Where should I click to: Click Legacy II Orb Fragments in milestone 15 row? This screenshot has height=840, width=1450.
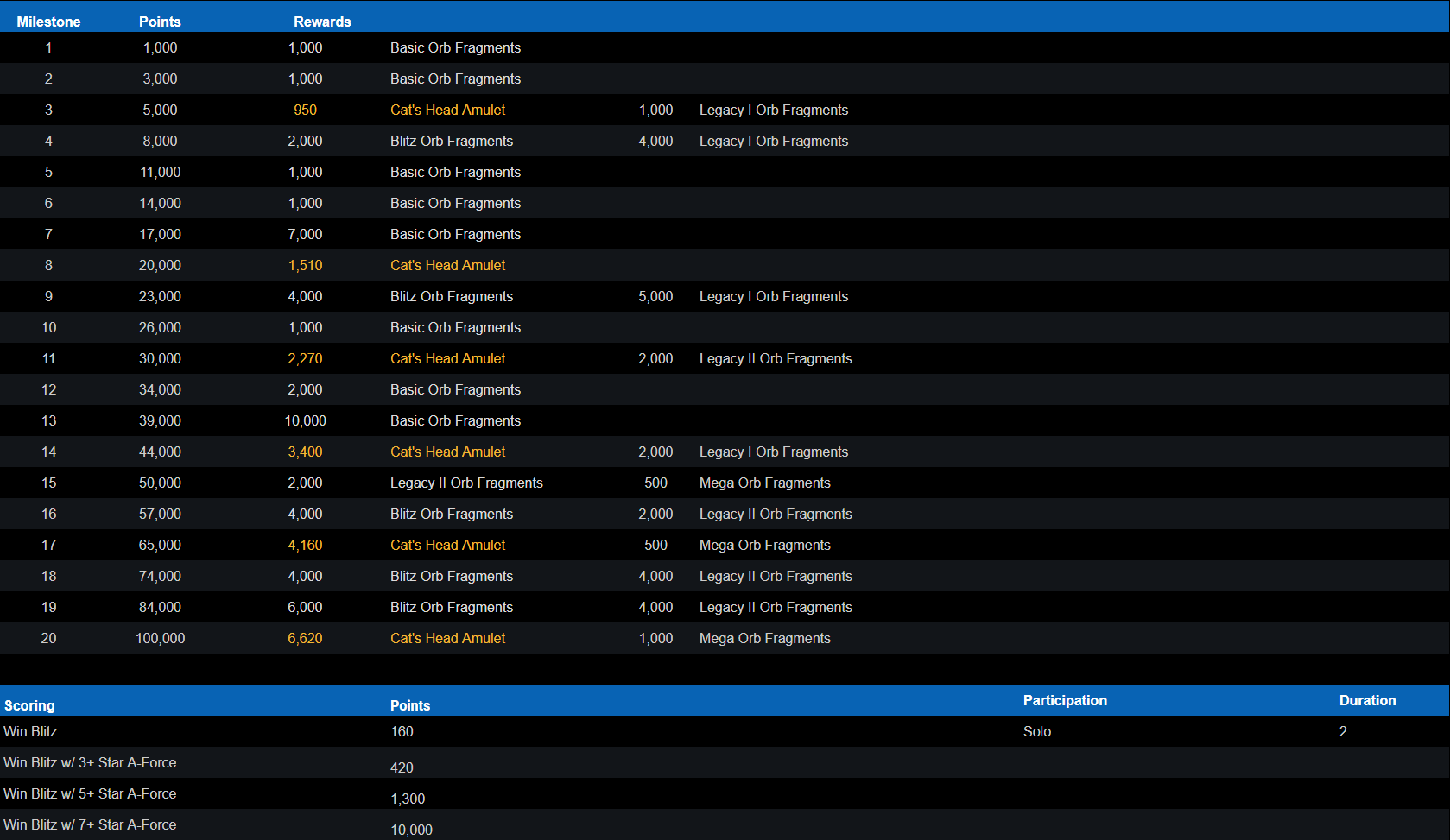(x=466, y=483)
